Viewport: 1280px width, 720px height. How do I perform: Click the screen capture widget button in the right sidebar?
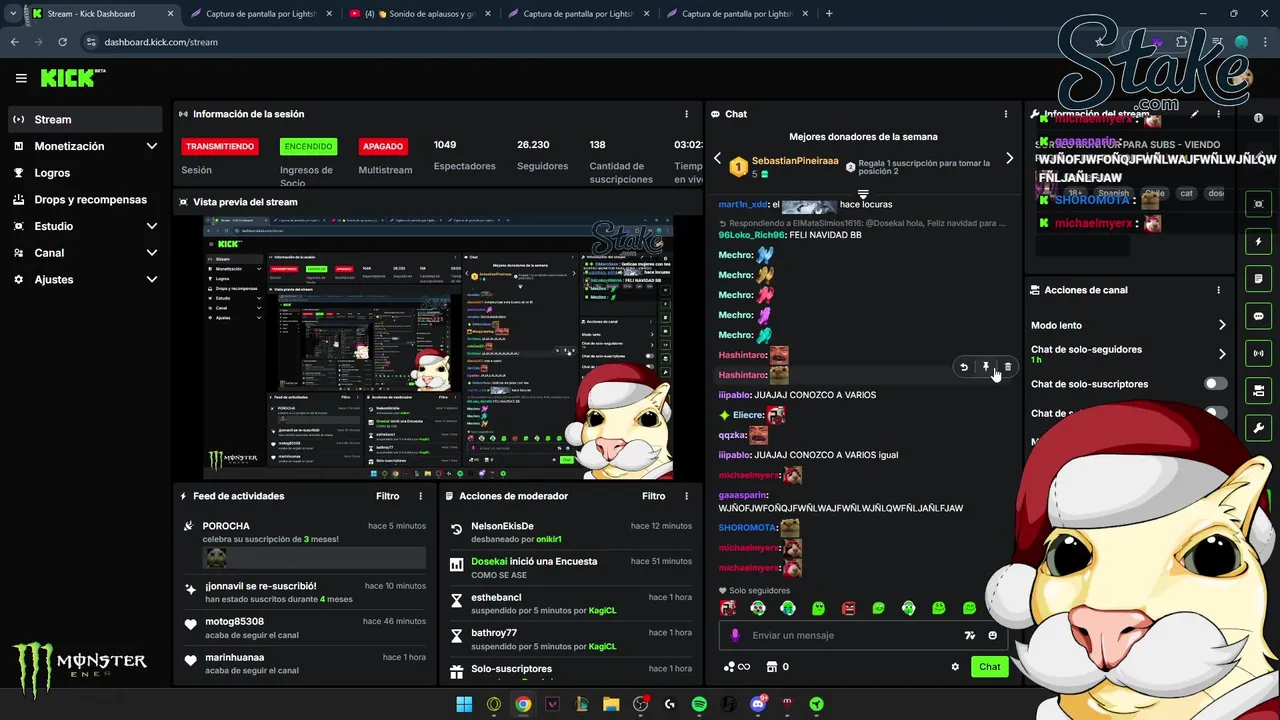point(1258,204)
